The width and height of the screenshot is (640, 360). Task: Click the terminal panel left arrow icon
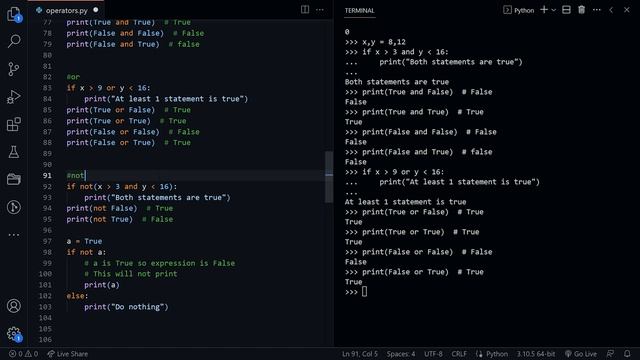[611, 10]
